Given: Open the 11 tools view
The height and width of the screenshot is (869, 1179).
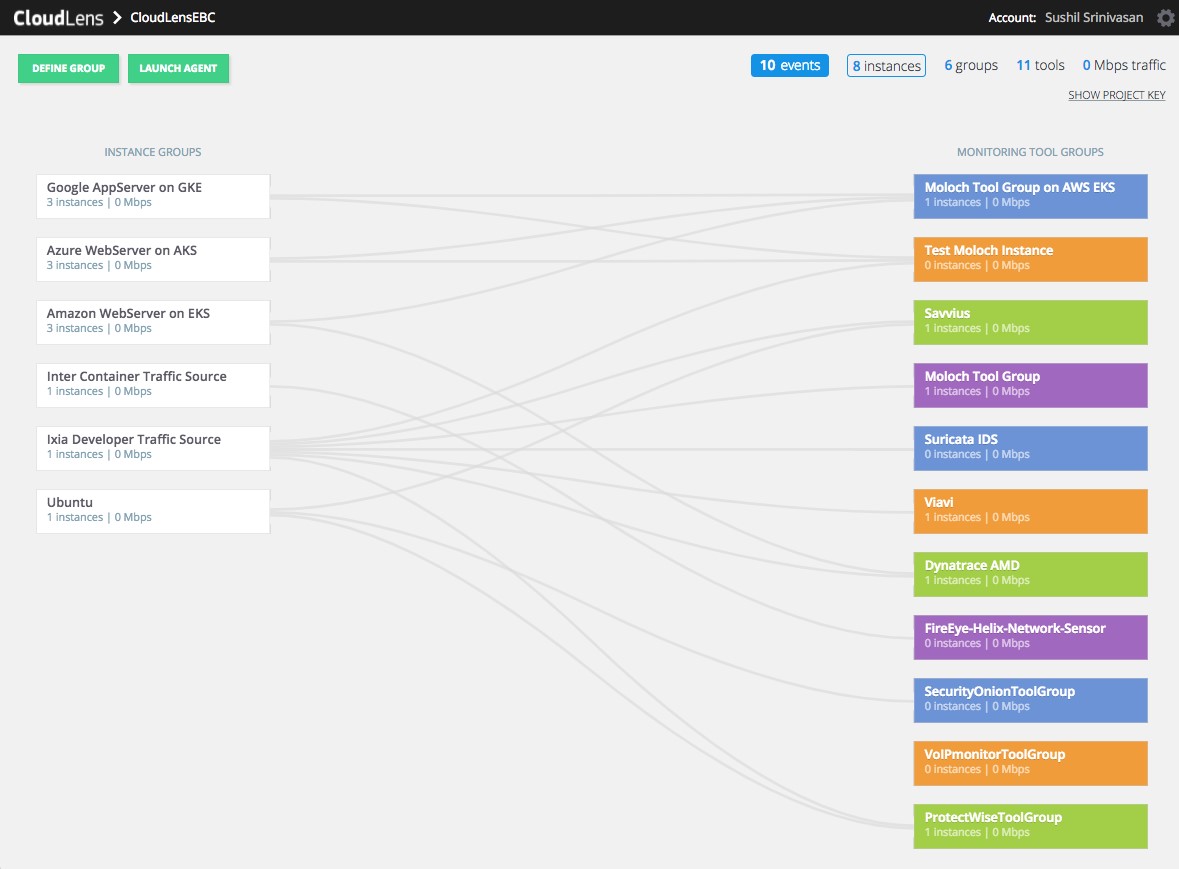Looking at the screenshot, I should point(1040,64).
